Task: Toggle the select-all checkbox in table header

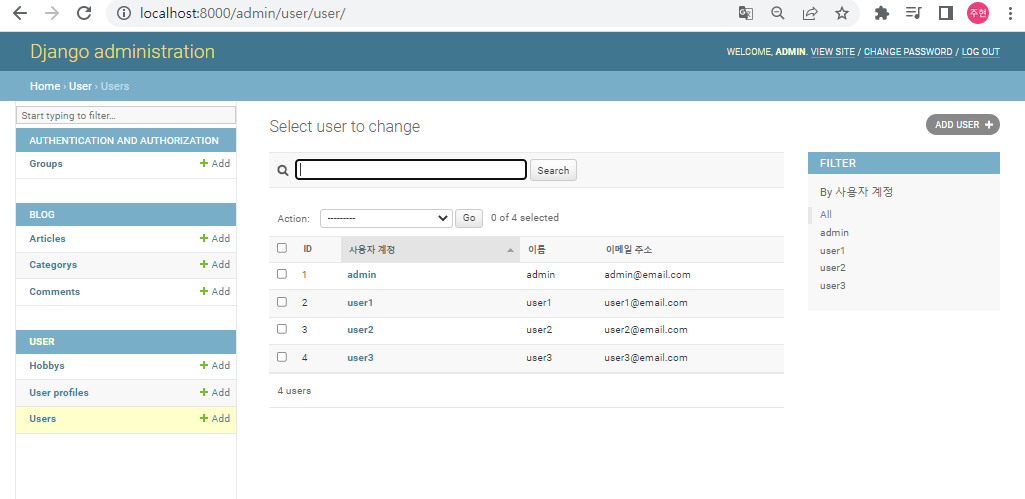Action: 282,248
